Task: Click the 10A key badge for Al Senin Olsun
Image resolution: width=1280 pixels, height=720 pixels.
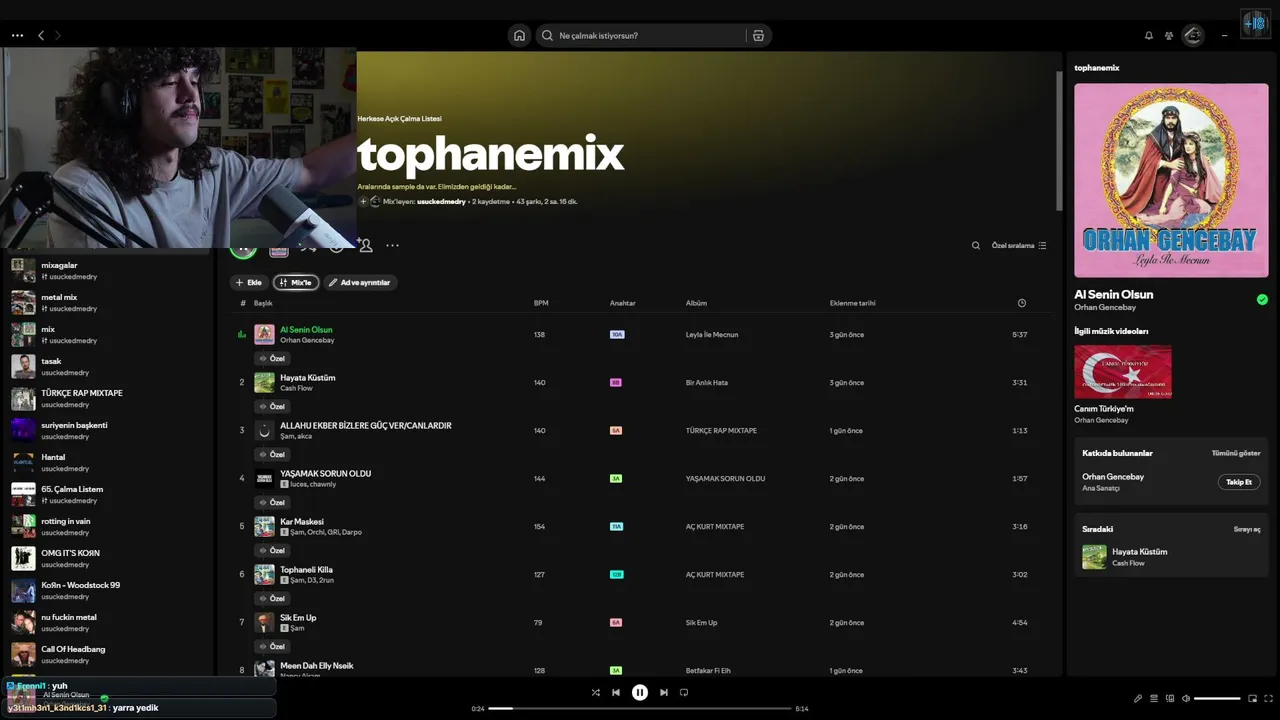Action: pos(617,334)
